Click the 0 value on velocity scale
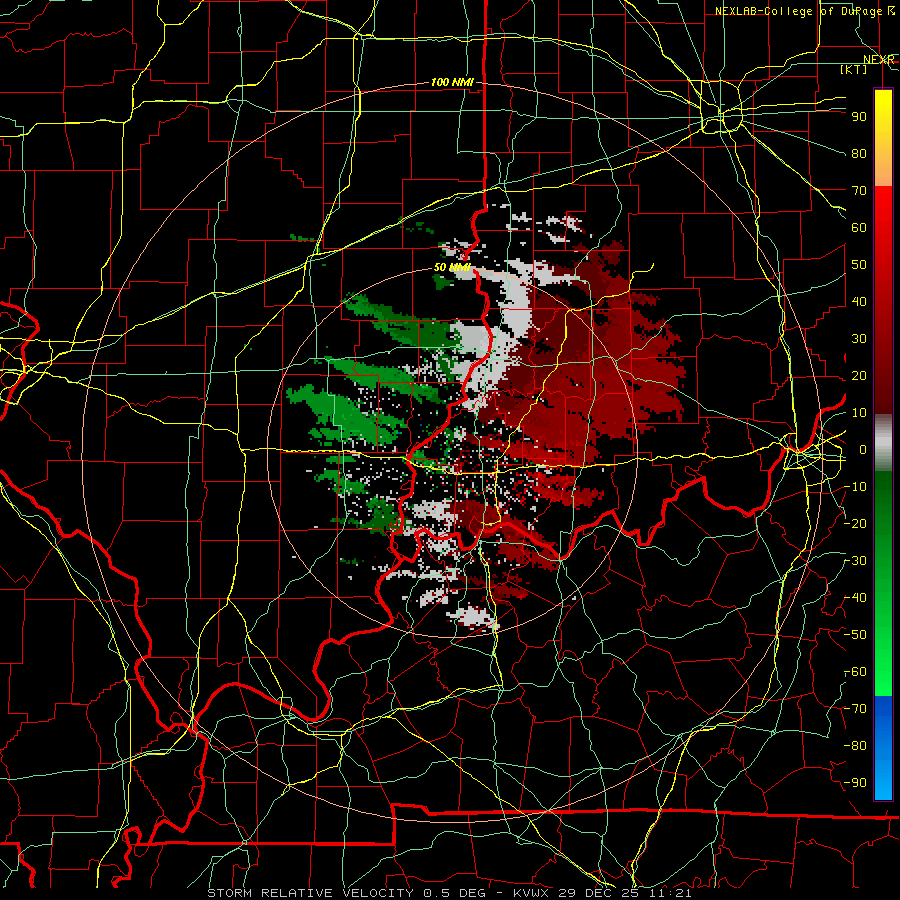 [x=863, y=449]
